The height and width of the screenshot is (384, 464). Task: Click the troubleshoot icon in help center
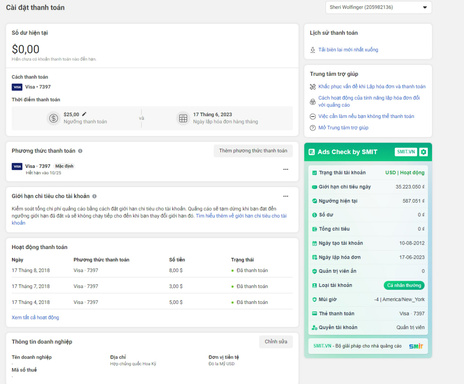pos(313,87)
